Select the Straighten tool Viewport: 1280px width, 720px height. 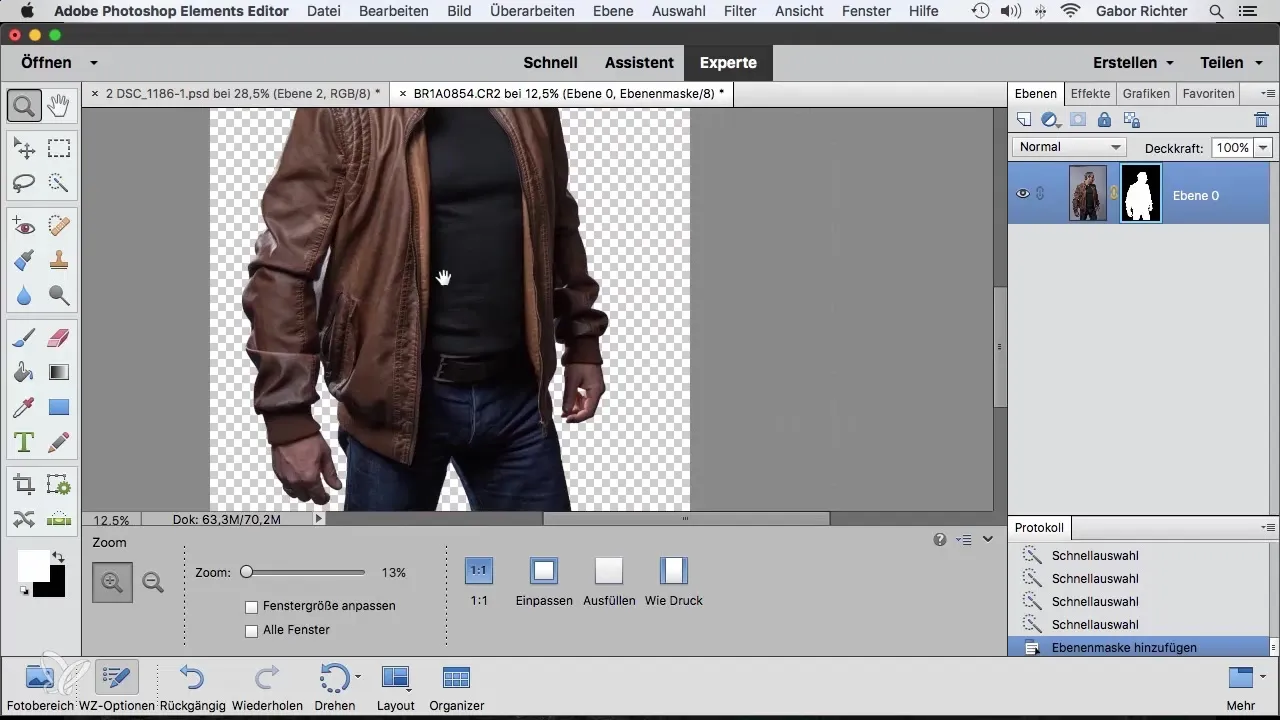(59, 519)
